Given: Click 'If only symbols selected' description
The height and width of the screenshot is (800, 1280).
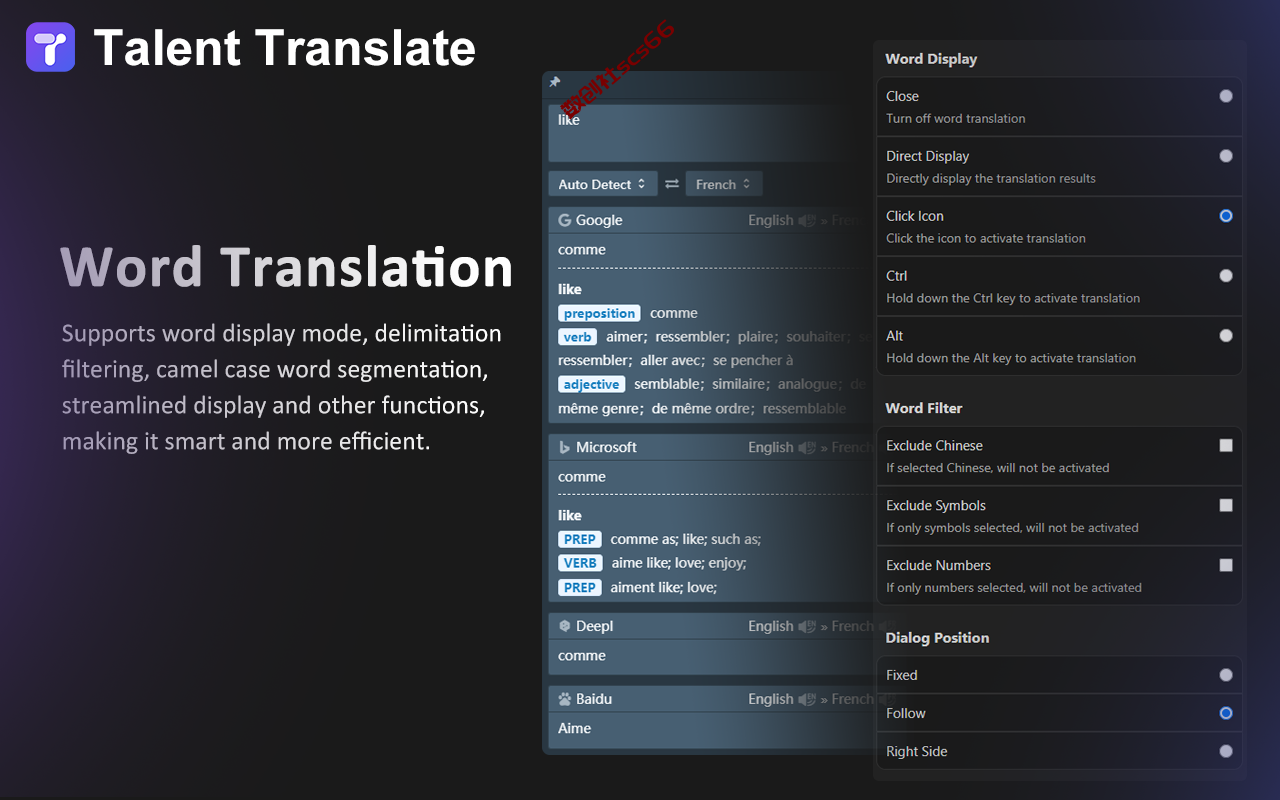Looking at the screenshot, I should (x=1012, y=528).
